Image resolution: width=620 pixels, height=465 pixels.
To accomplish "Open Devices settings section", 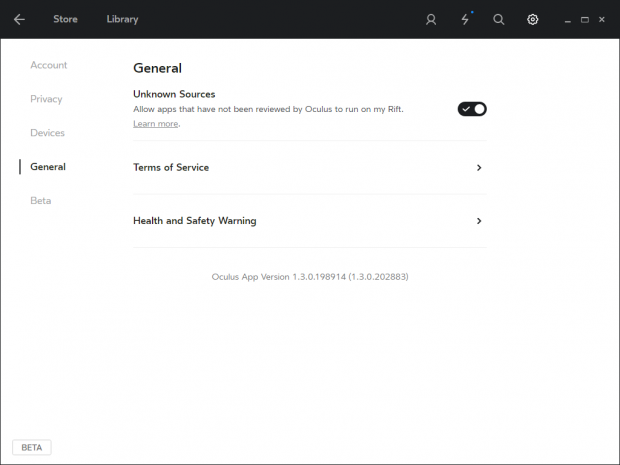I will click(x=47, y=133).
